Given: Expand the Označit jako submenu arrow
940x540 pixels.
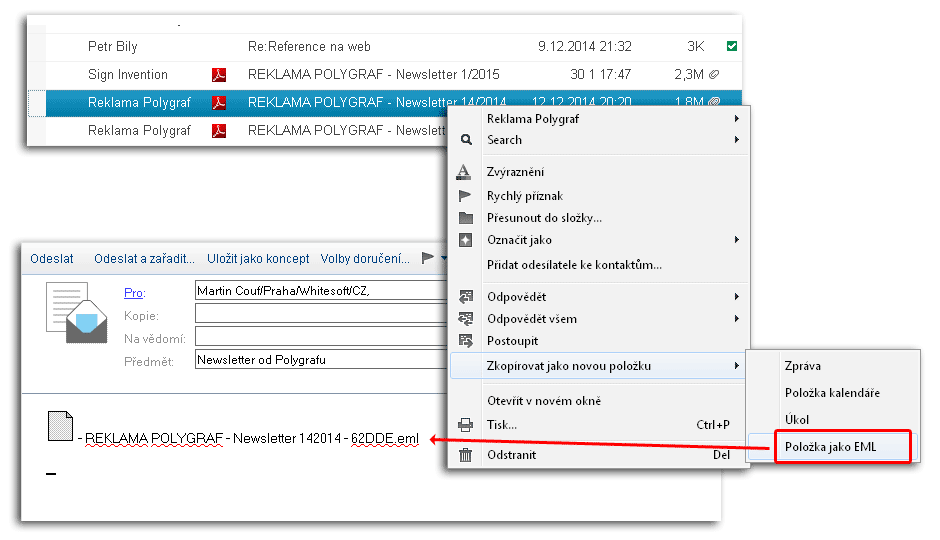Looking at the screenshot, I should [x=737, y=240].
